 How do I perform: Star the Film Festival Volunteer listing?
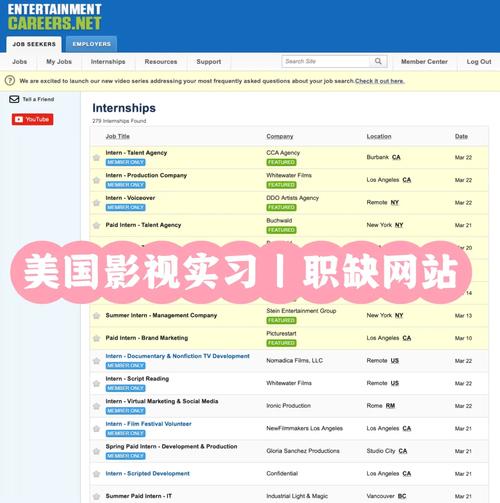96,429
